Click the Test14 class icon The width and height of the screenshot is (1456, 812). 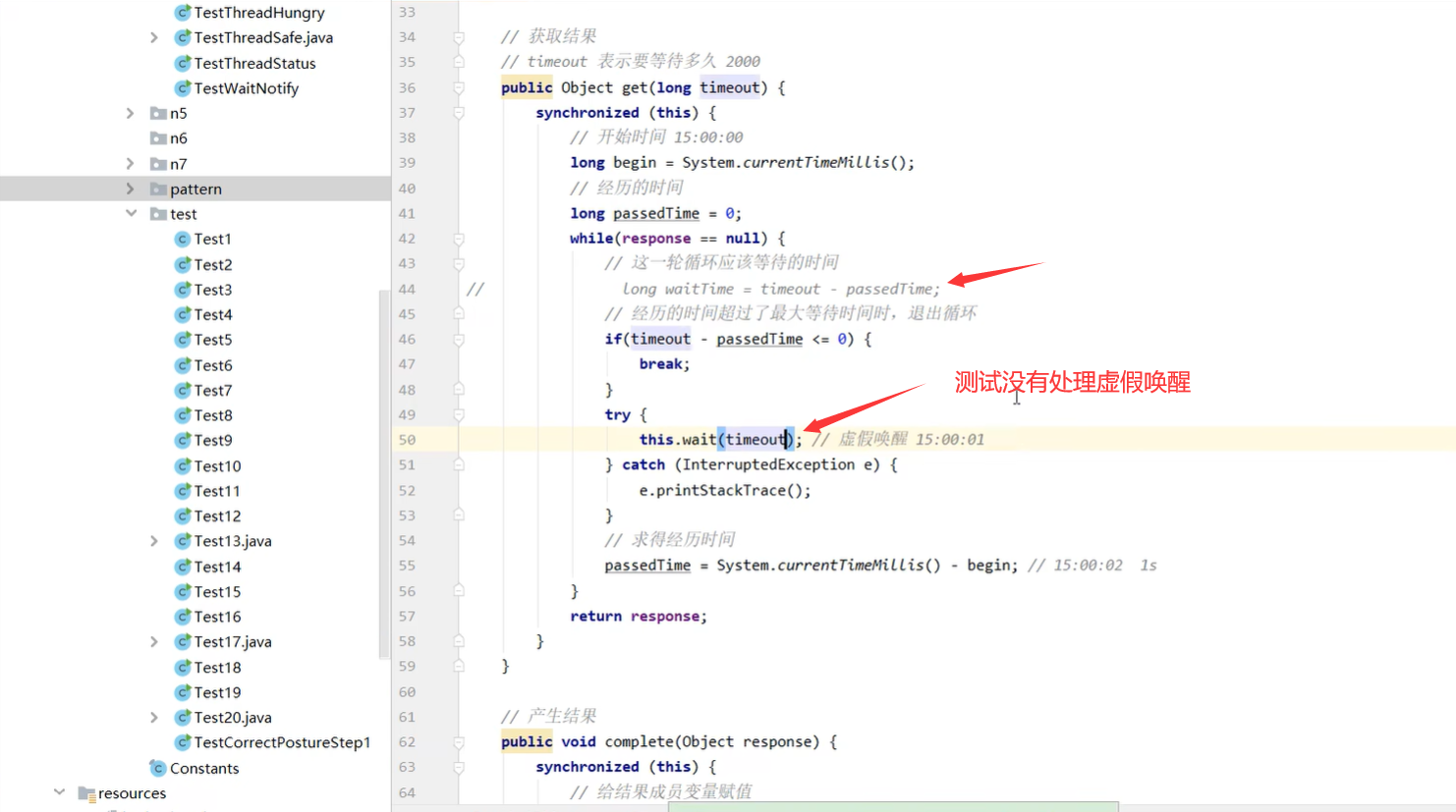click(183, 567)
